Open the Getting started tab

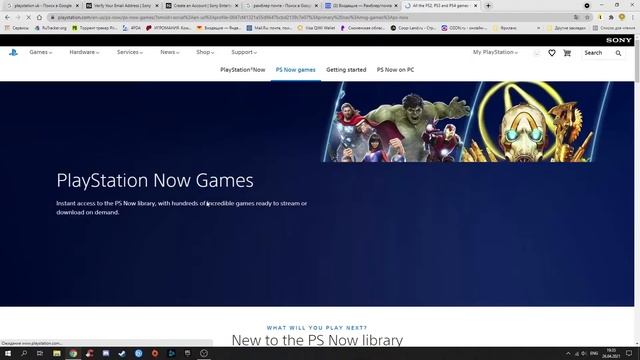pos(346,70)
